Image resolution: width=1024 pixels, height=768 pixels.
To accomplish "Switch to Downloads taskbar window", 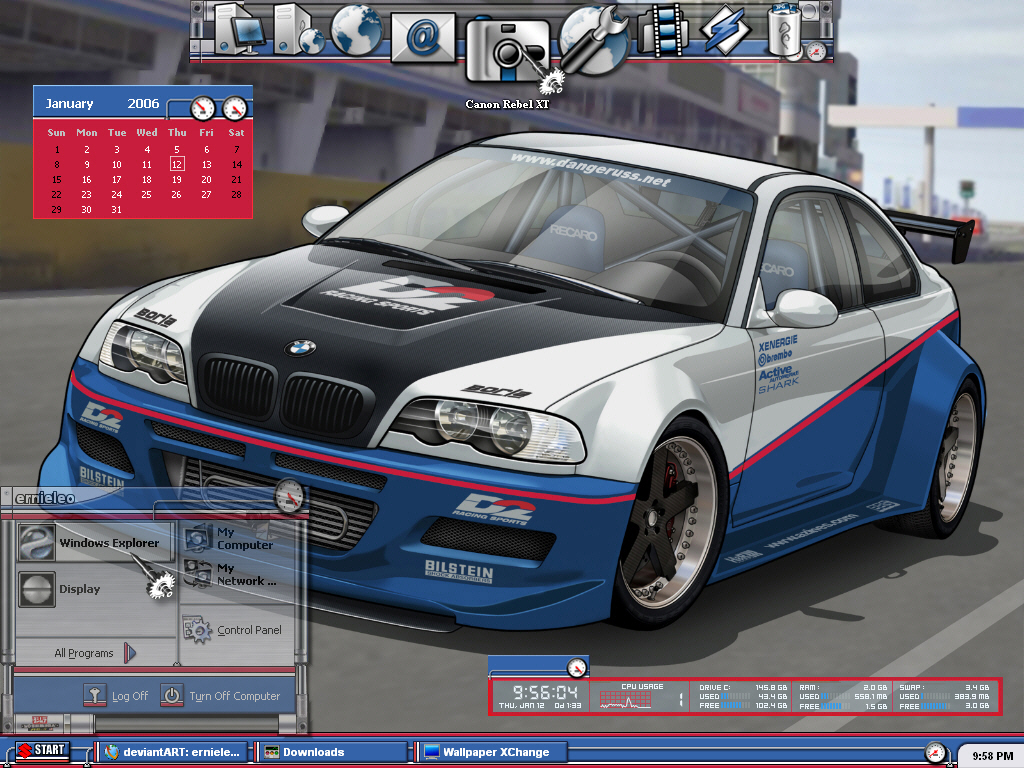I will coord(331,752).
